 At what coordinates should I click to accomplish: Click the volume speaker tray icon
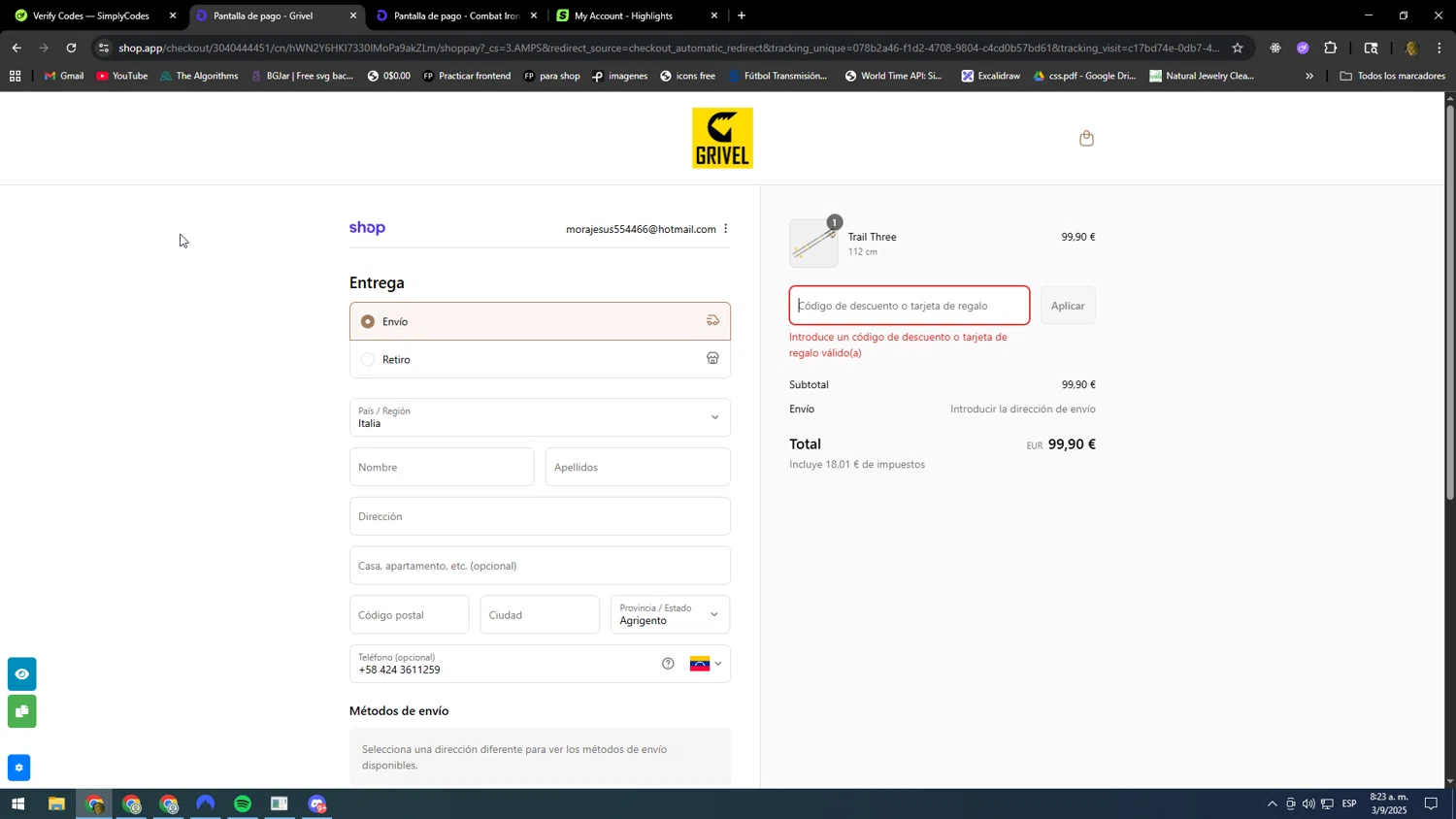click(x=1308, y=803)
